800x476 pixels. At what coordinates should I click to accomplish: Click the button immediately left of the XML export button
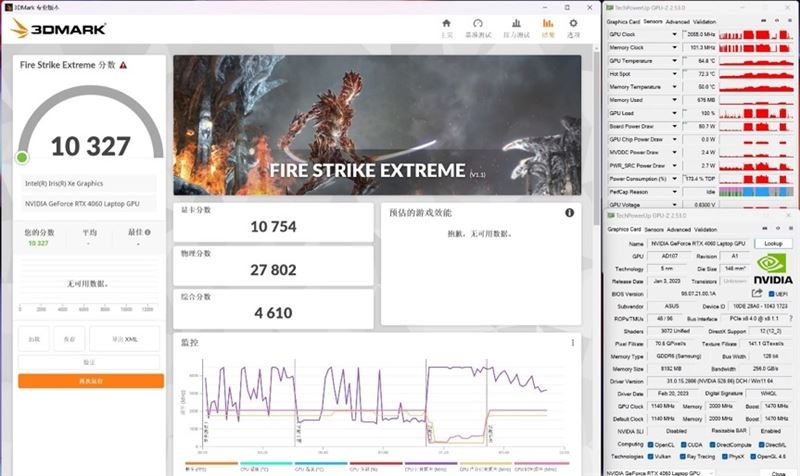point(69,339)
